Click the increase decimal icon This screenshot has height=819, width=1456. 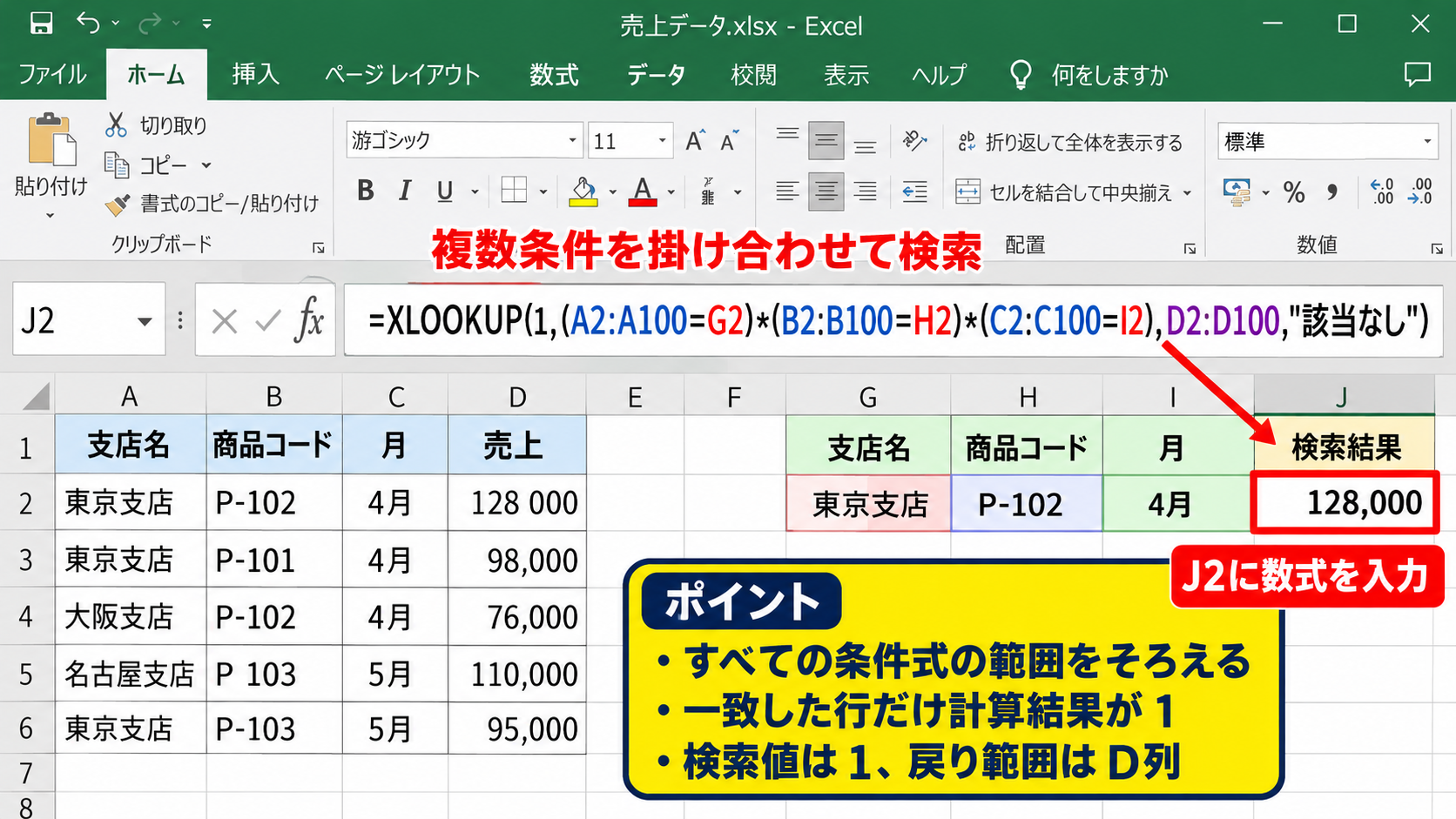pos(1382,191)
